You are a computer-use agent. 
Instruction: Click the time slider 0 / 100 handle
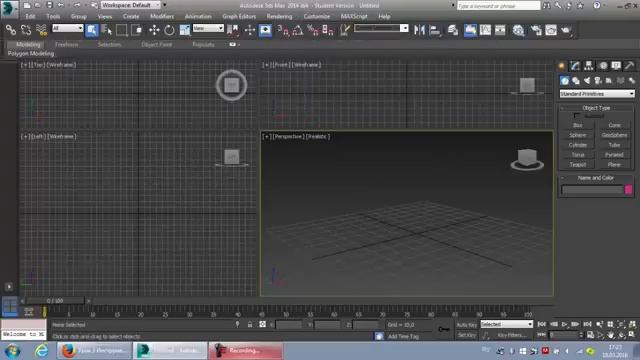pyautogui.click(x=55, y=301)
